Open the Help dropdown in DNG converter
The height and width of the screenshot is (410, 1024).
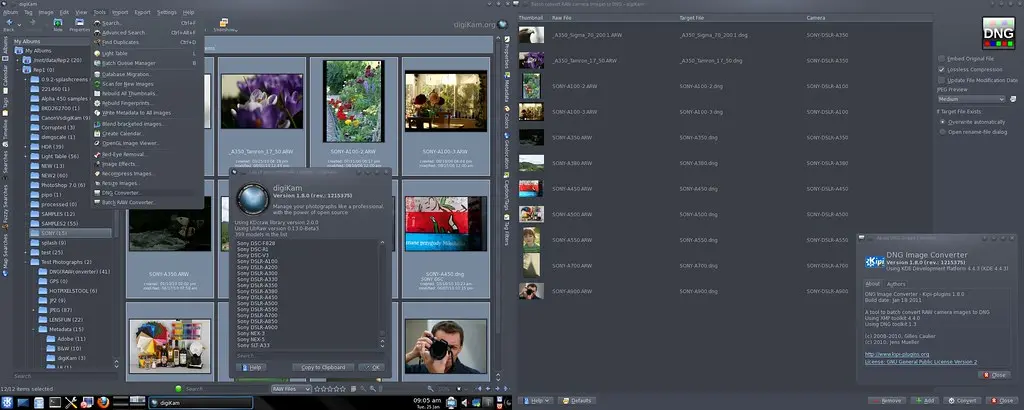coord(536,400)
